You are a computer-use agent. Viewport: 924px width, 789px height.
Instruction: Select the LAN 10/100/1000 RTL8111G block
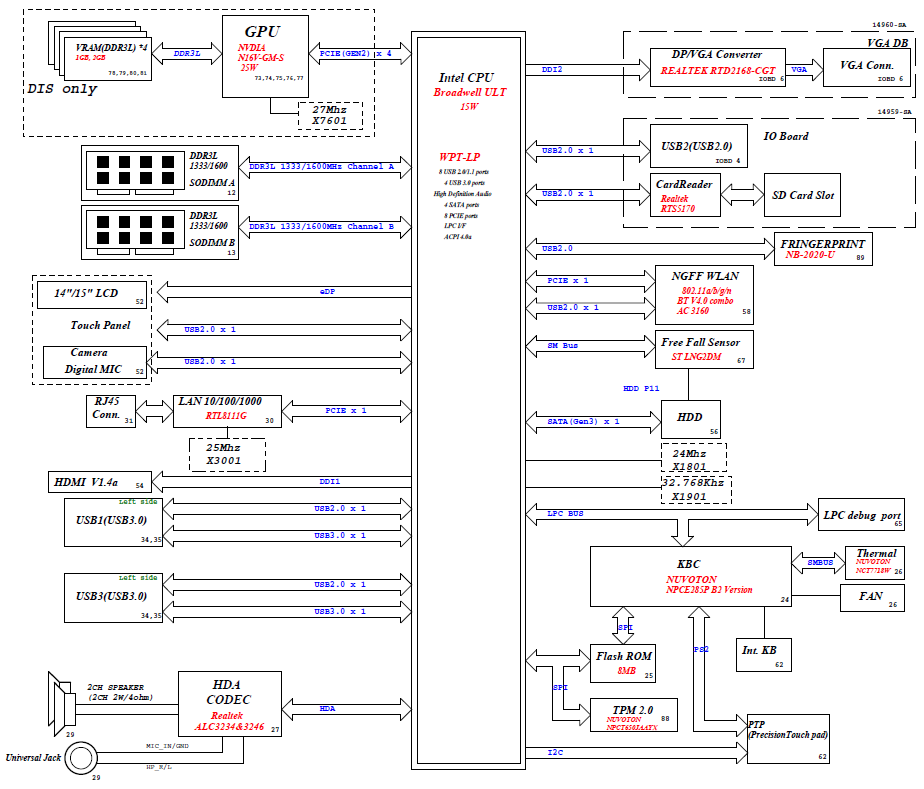point(227,409)
